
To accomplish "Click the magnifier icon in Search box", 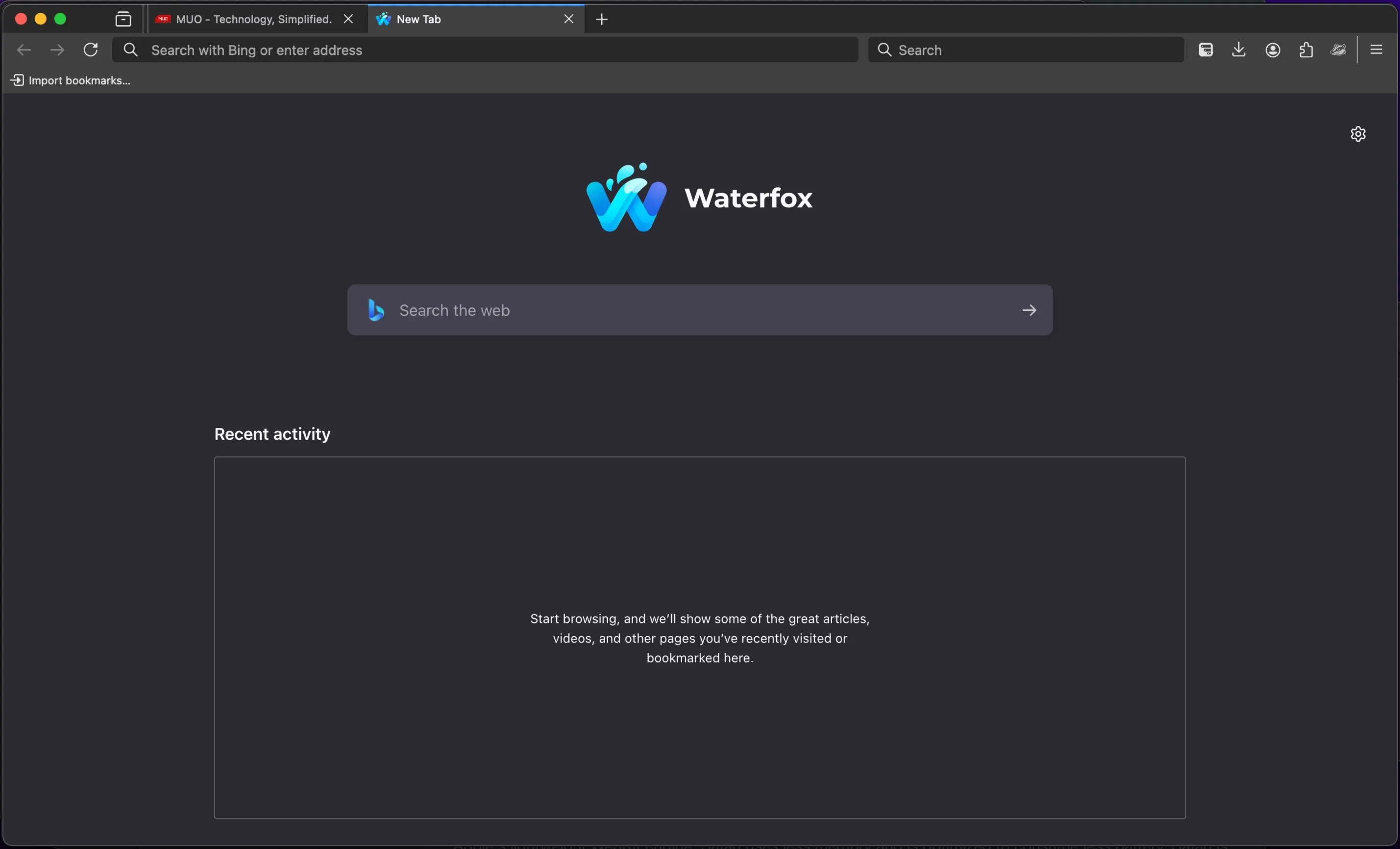I will click(884, 50).
